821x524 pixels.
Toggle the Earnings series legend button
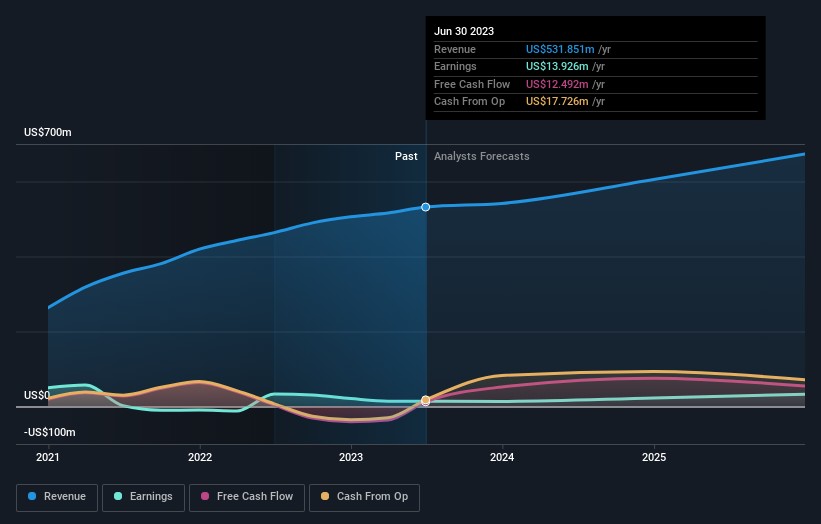click(143, 497)
